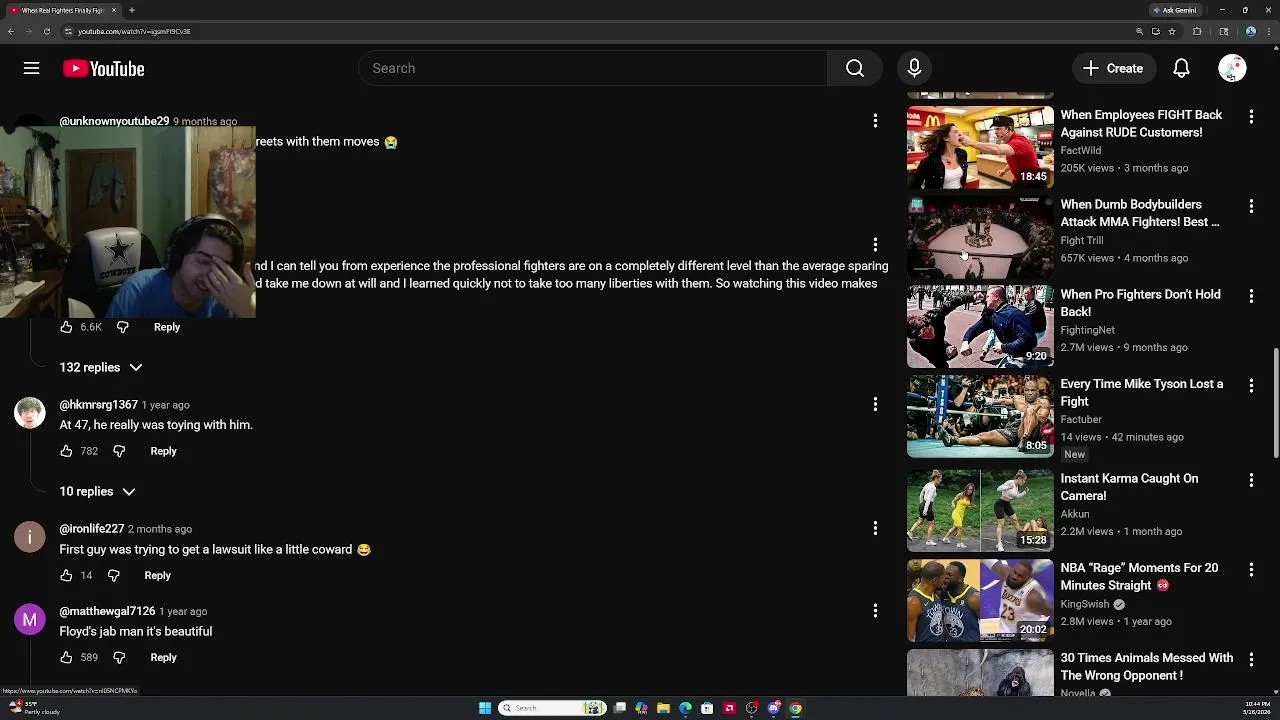The image size is (1280, 720).
Task: Expand the 10 replies thread
Action: tap(96, 491)
